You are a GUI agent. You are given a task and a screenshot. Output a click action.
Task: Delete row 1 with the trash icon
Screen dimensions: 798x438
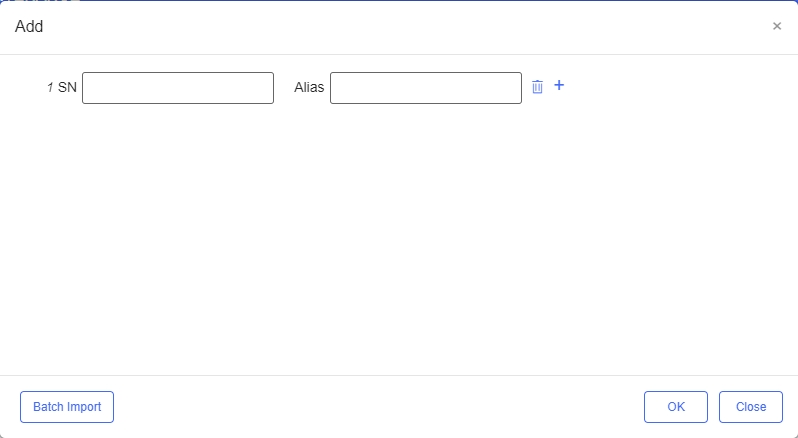tap(537, 87)
